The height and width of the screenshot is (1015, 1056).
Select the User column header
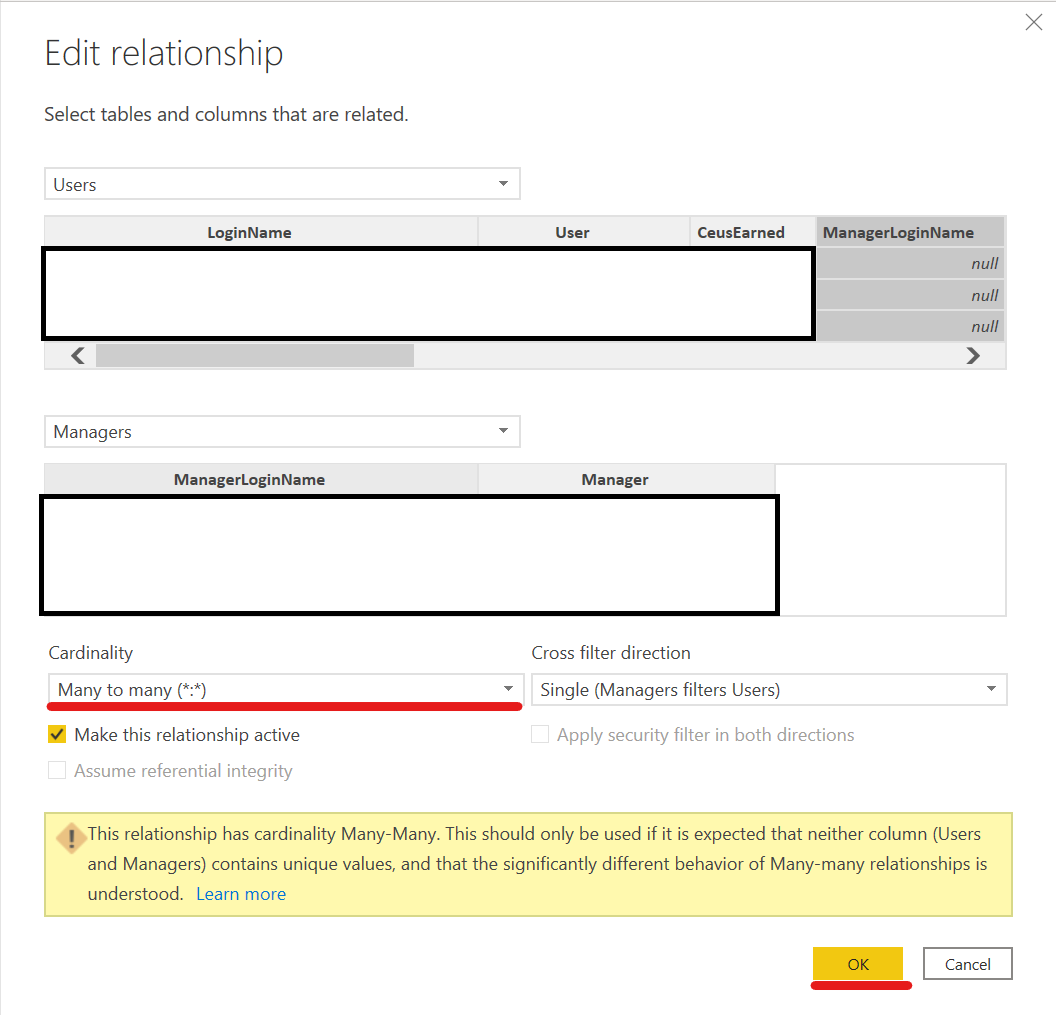coord(572,232)
